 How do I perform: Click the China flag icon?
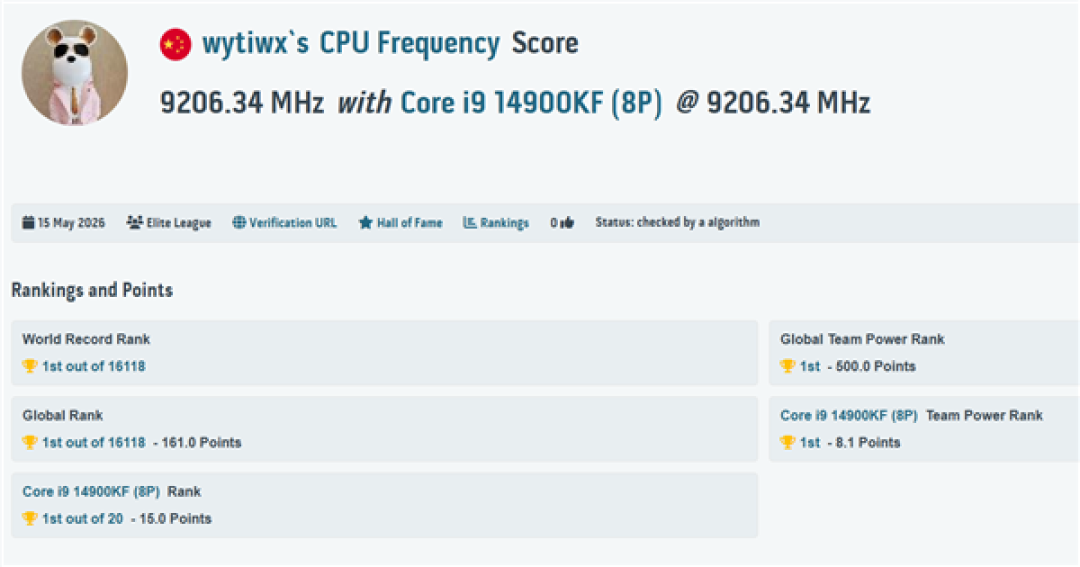coord(175,45)
